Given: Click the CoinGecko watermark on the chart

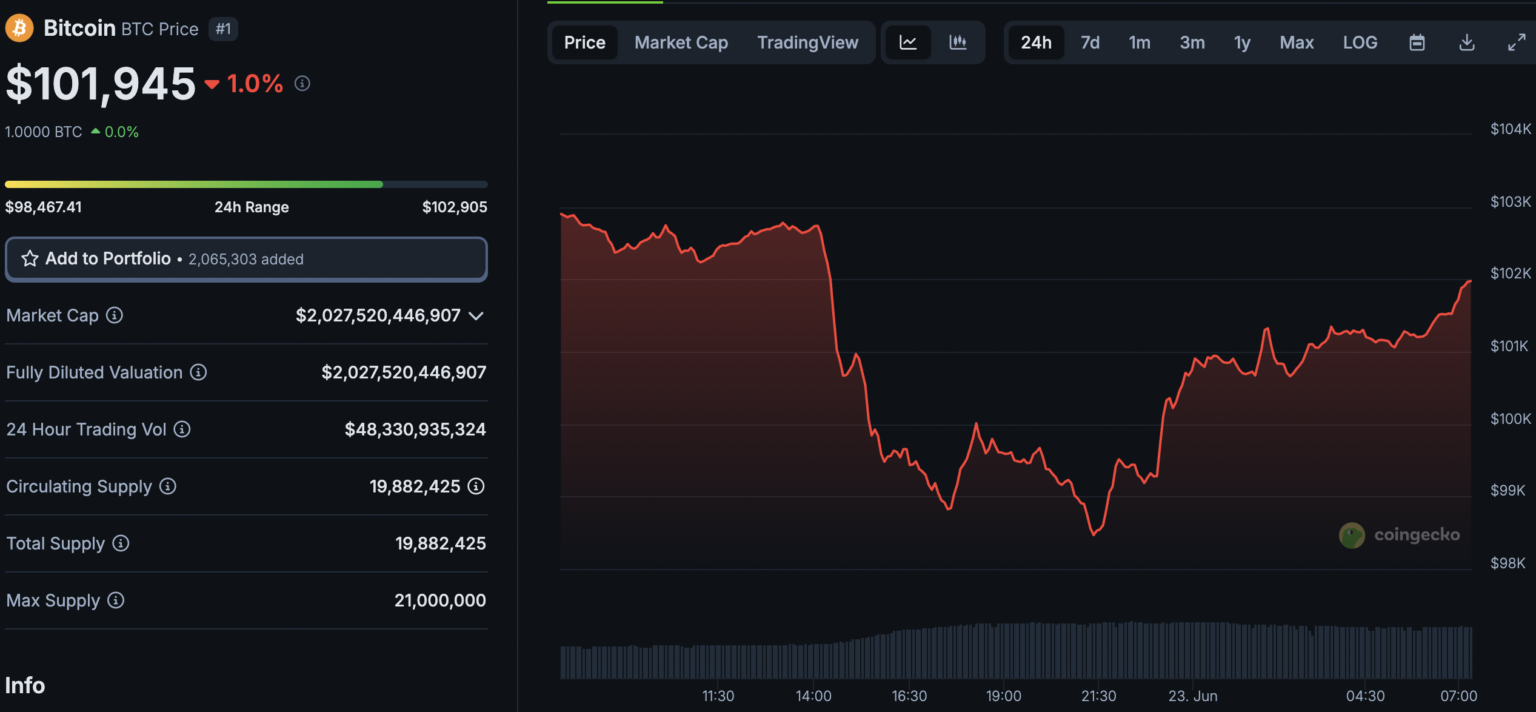Looking at the screenshot, I should [x=1400, y=535].
